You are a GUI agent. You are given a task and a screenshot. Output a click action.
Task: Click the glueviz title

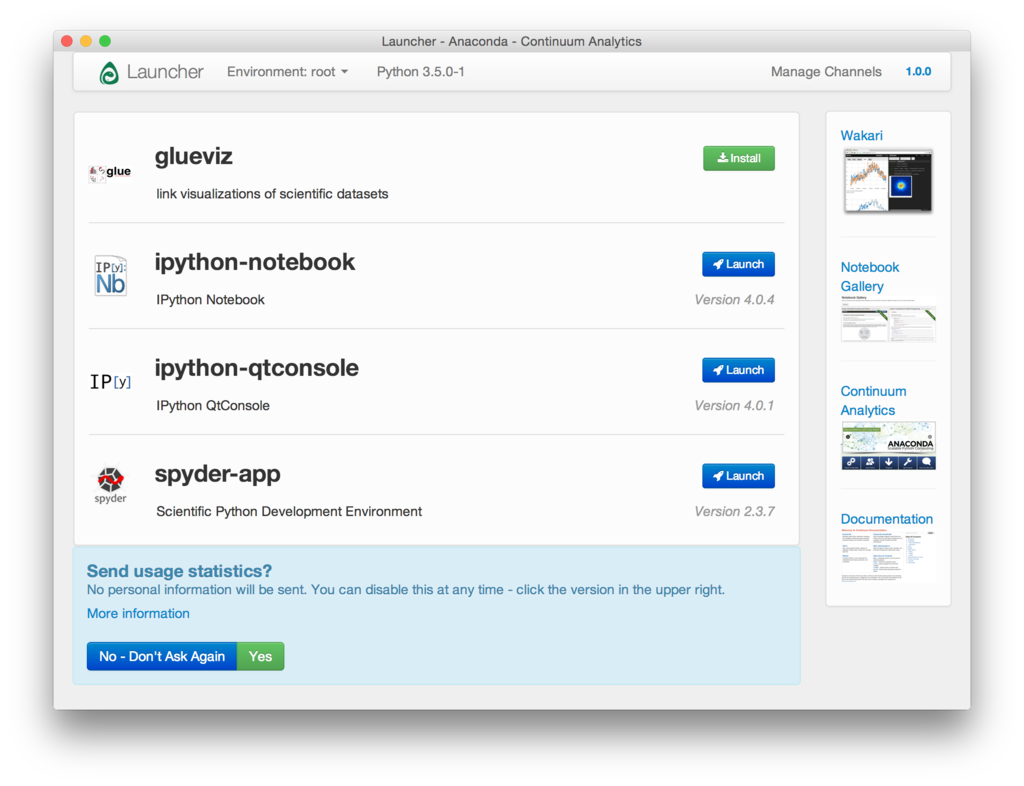tap(194, 157)
